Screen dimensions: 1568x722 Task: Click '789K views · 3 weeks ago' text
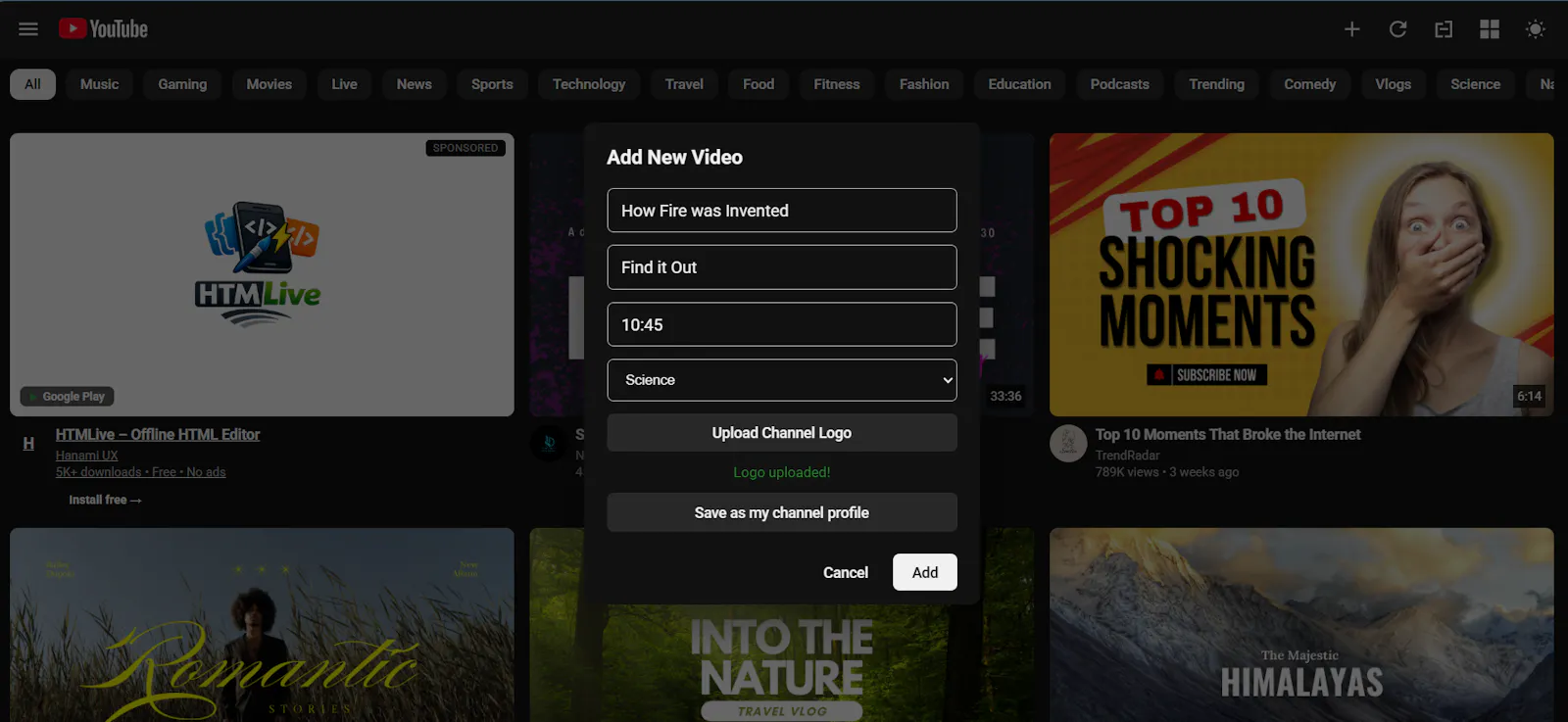click(1167, 472)
